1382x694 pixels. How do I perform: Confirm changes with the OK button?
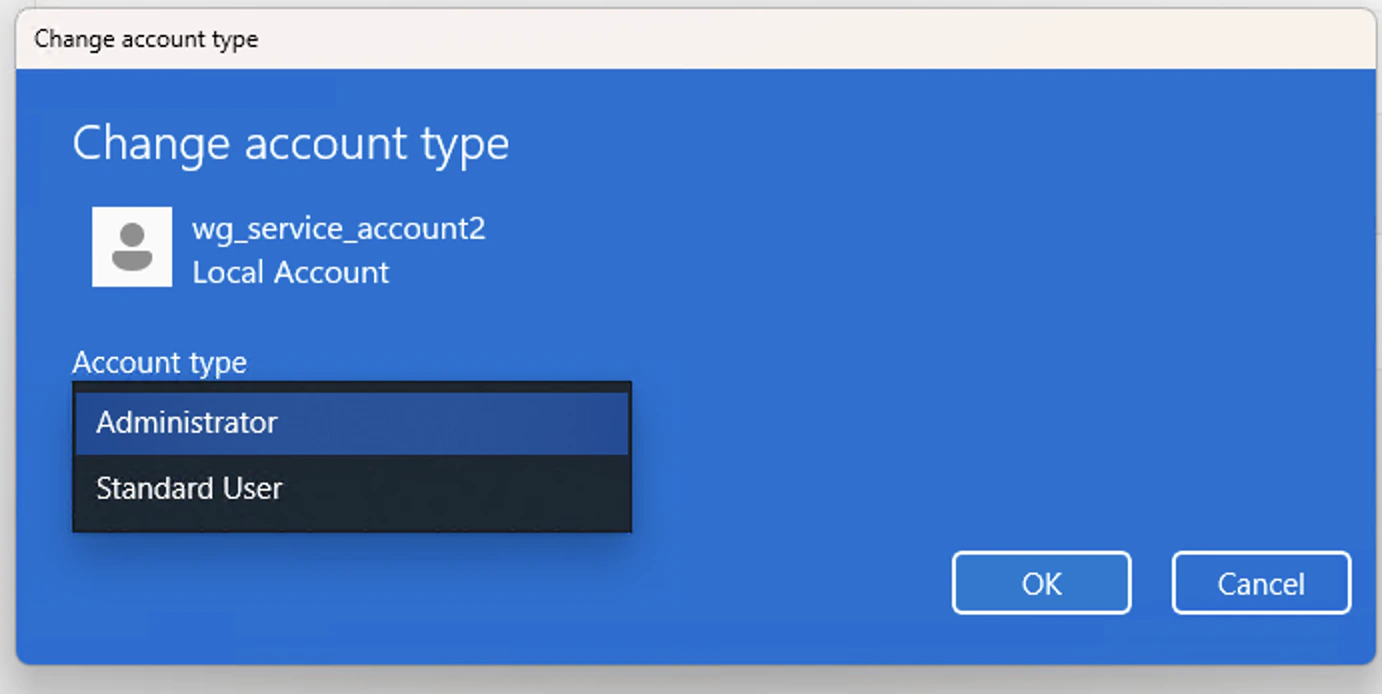[x=1040, y=582]
